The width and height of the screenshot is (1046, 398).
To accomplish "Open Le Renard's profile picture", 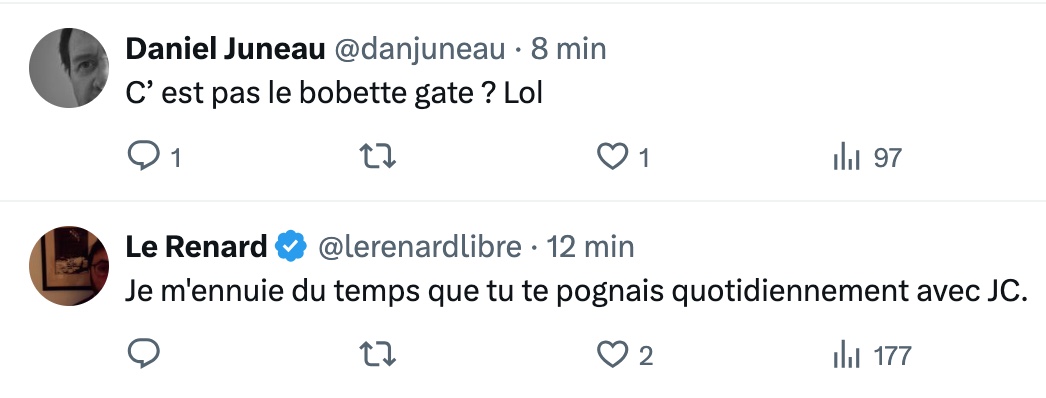I will click(x=69, y=265).
